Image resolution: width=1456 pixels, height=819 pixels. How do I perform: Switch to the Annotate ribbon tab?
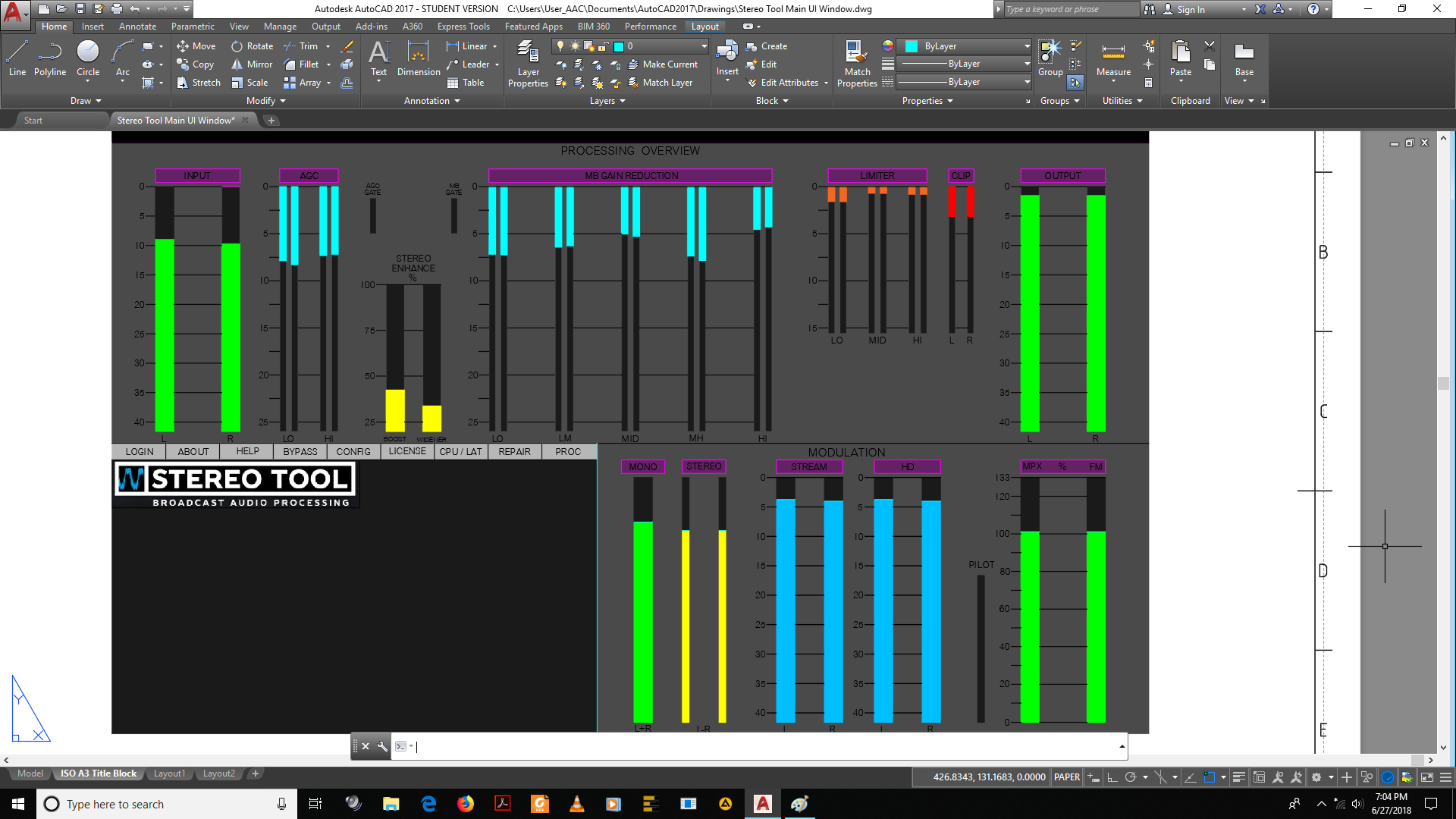137,27
